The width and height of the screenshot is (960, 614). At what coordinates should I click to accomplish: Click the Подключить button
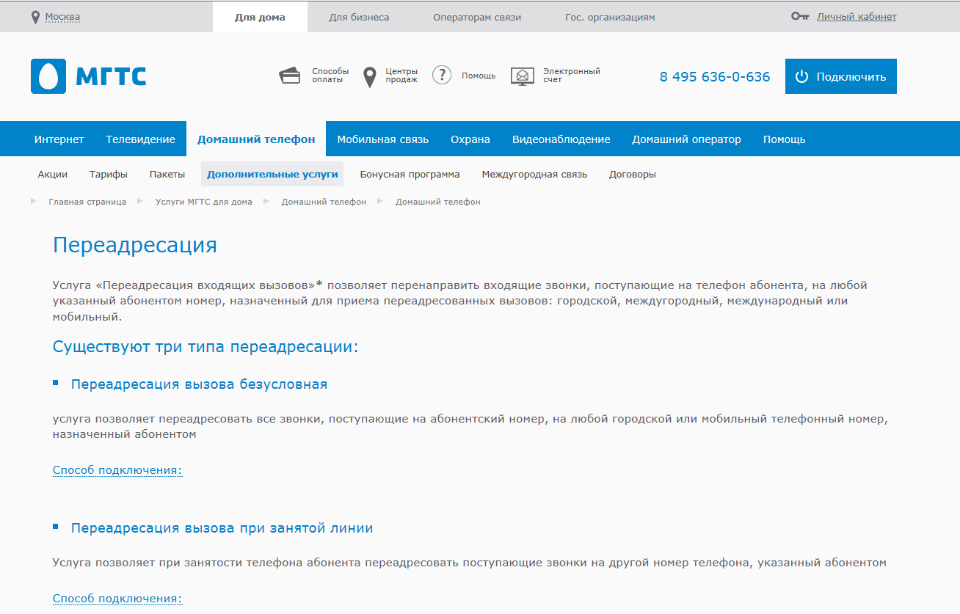841,77
